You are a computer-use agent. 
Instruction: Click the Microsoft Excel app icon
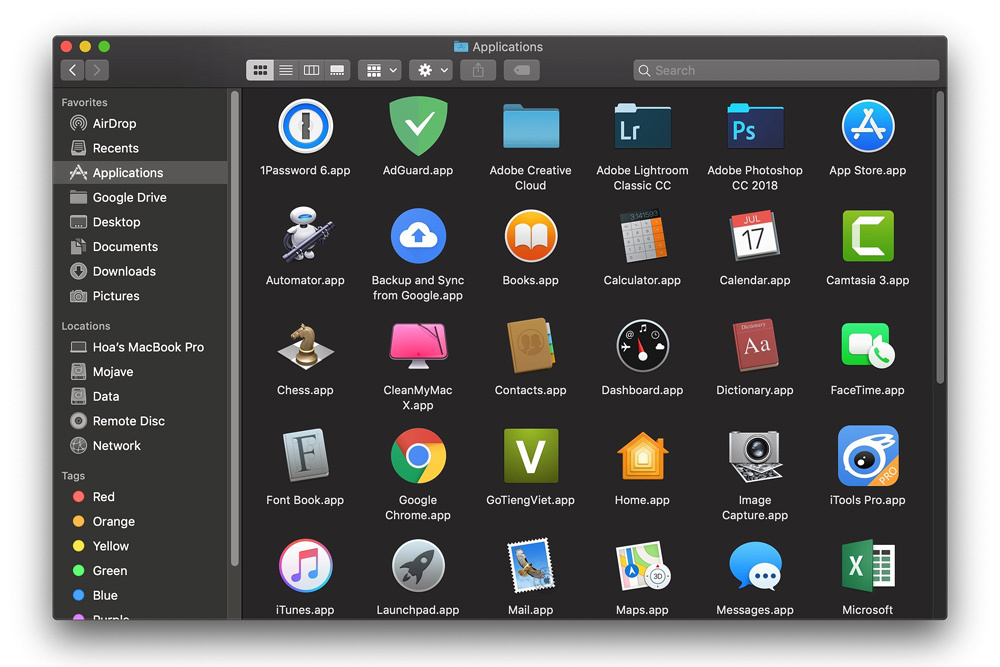(868, 566)
